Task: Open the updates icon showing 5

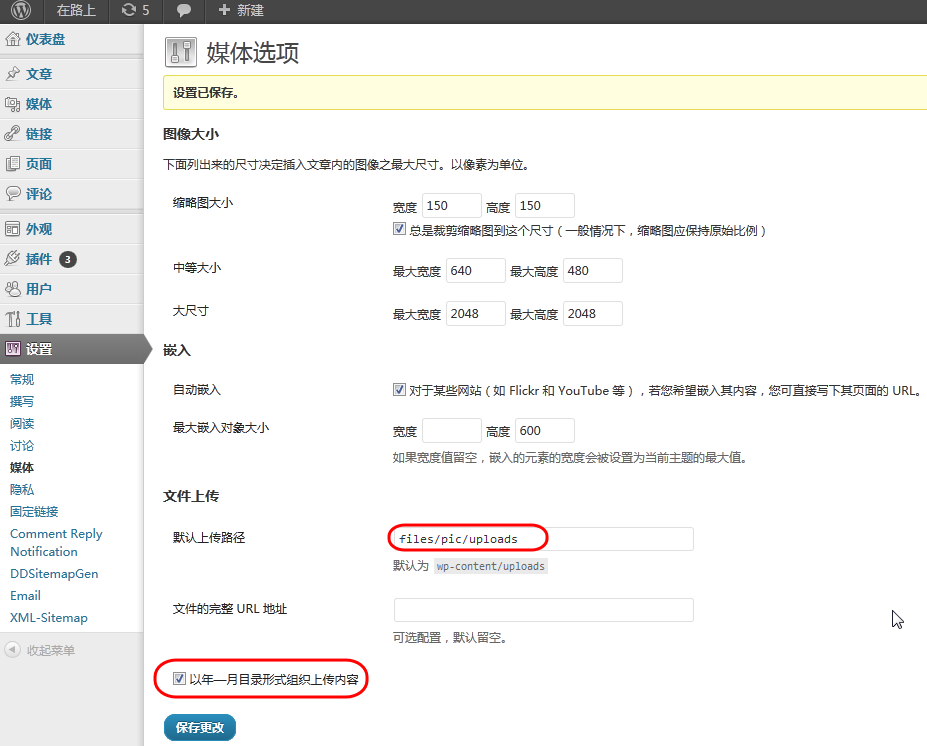Action: point(135,10)
